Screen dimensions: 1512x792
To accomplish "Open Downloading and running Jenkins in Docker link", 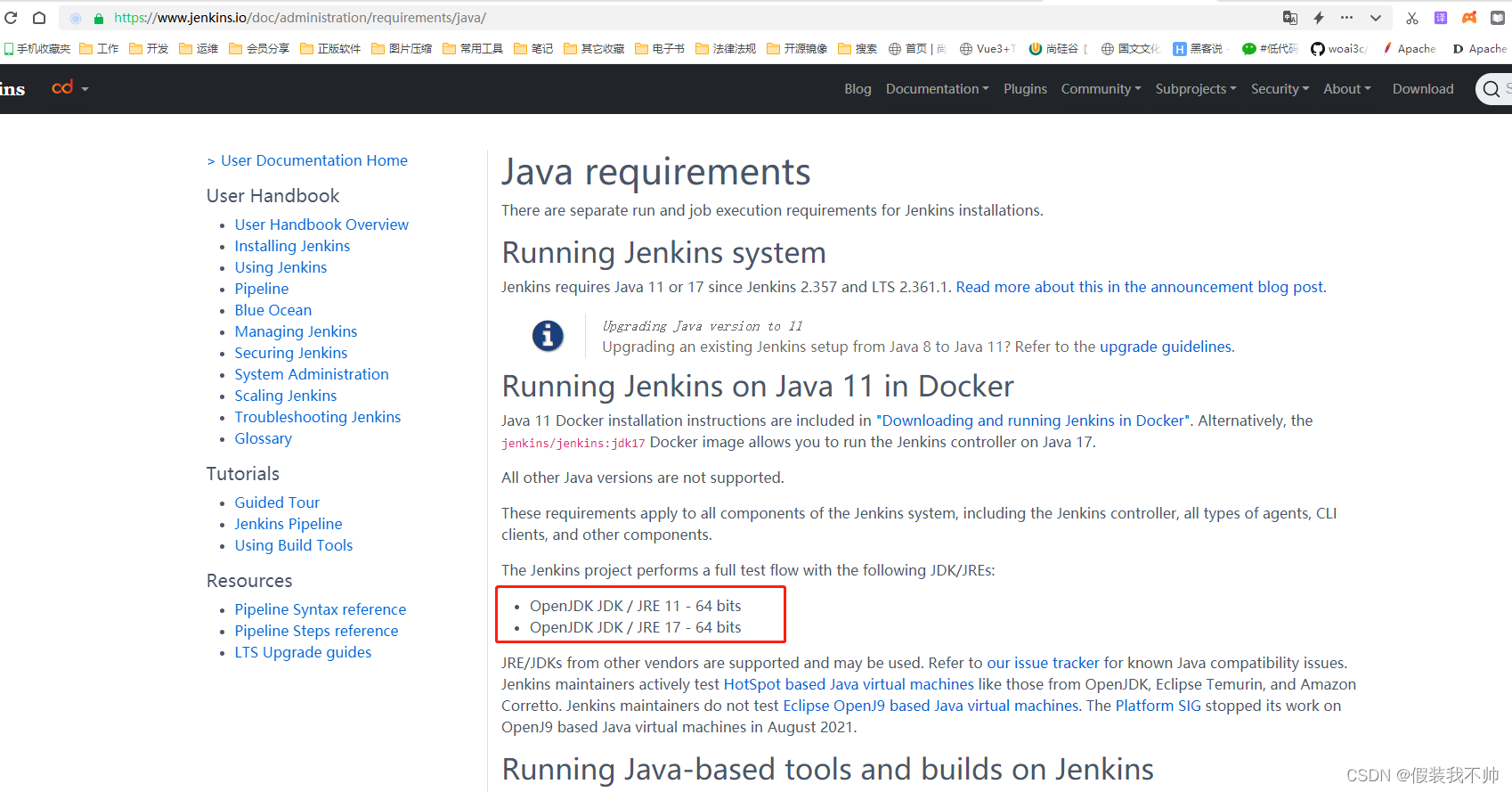I will click(x=1034, y=420).
